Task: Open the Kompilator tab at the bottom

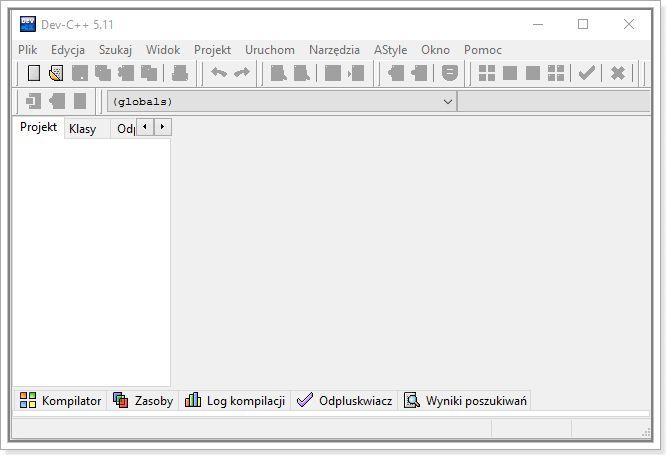Action: coord(60,401)
